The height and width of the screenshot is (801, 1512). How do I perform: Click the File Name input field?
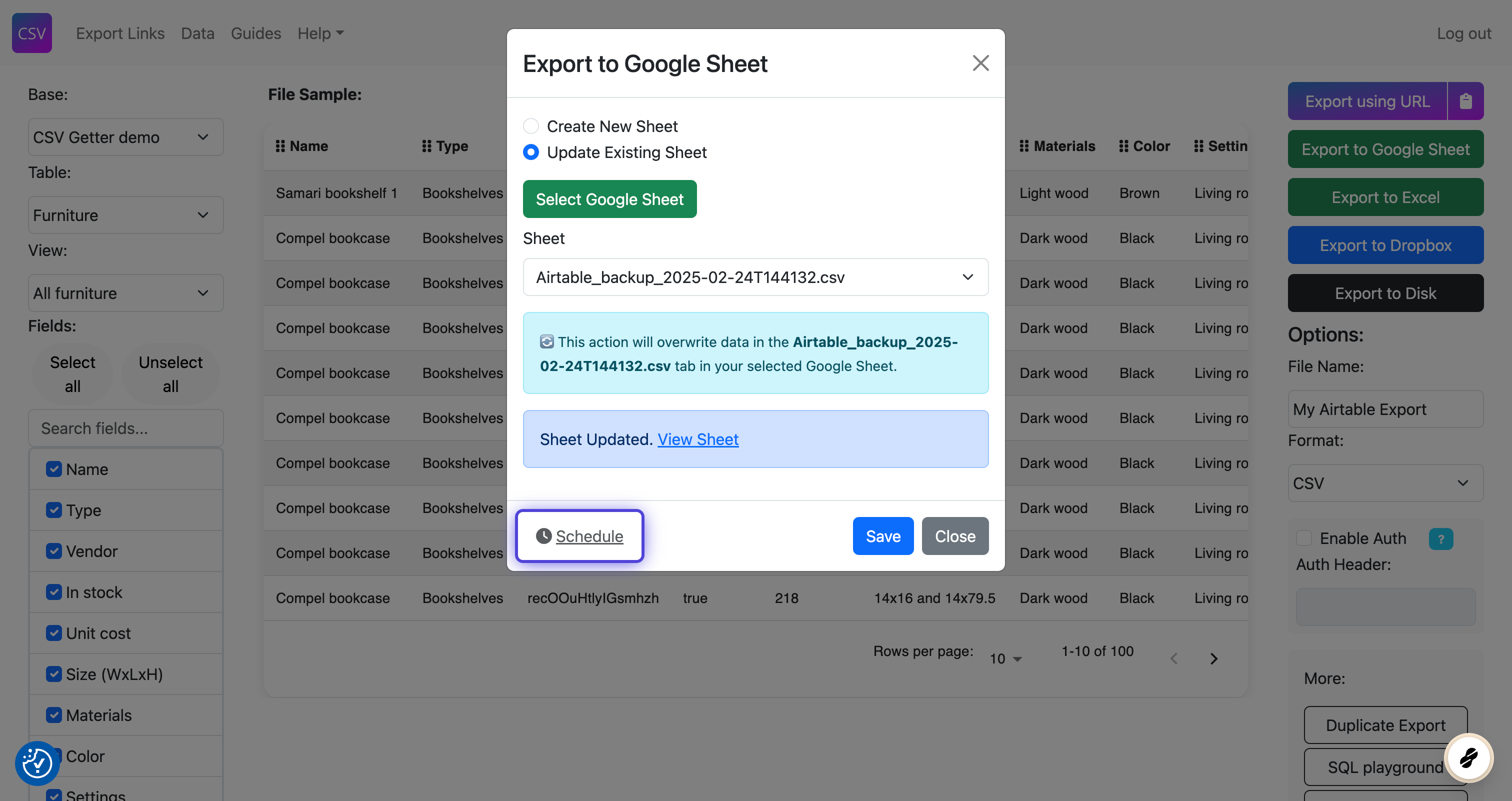[1384, 409]
